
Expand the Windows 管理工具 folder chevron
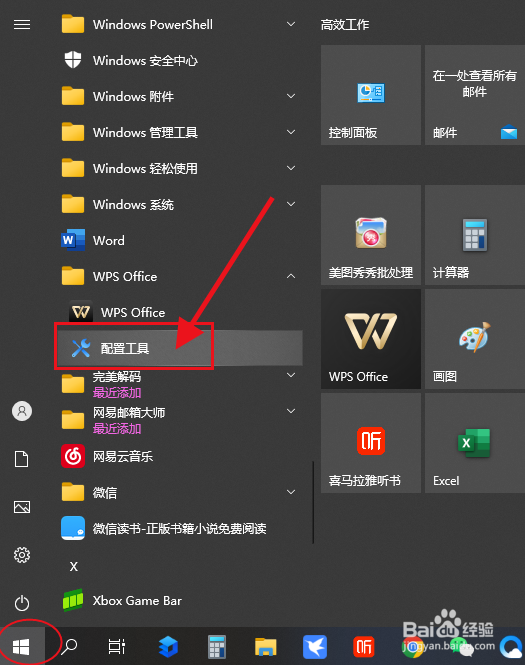(291, 132)
